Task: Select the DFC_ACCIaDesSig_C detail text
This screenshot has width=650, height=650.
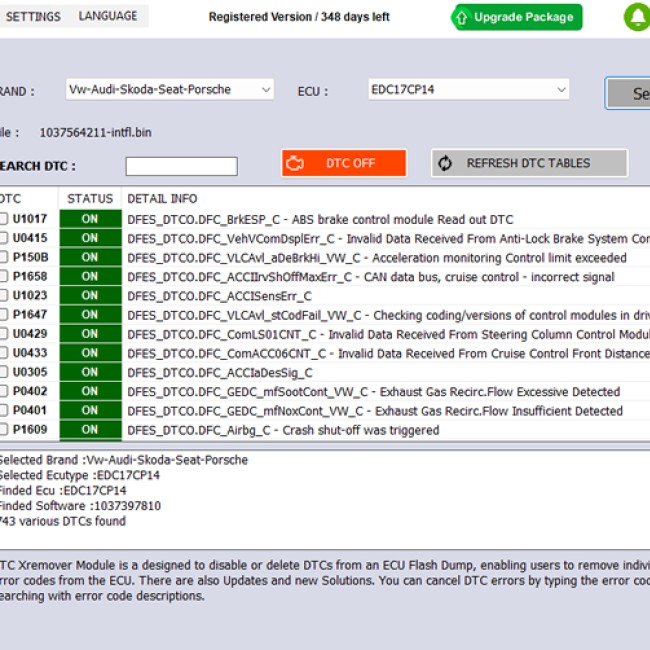Action: 220,373
